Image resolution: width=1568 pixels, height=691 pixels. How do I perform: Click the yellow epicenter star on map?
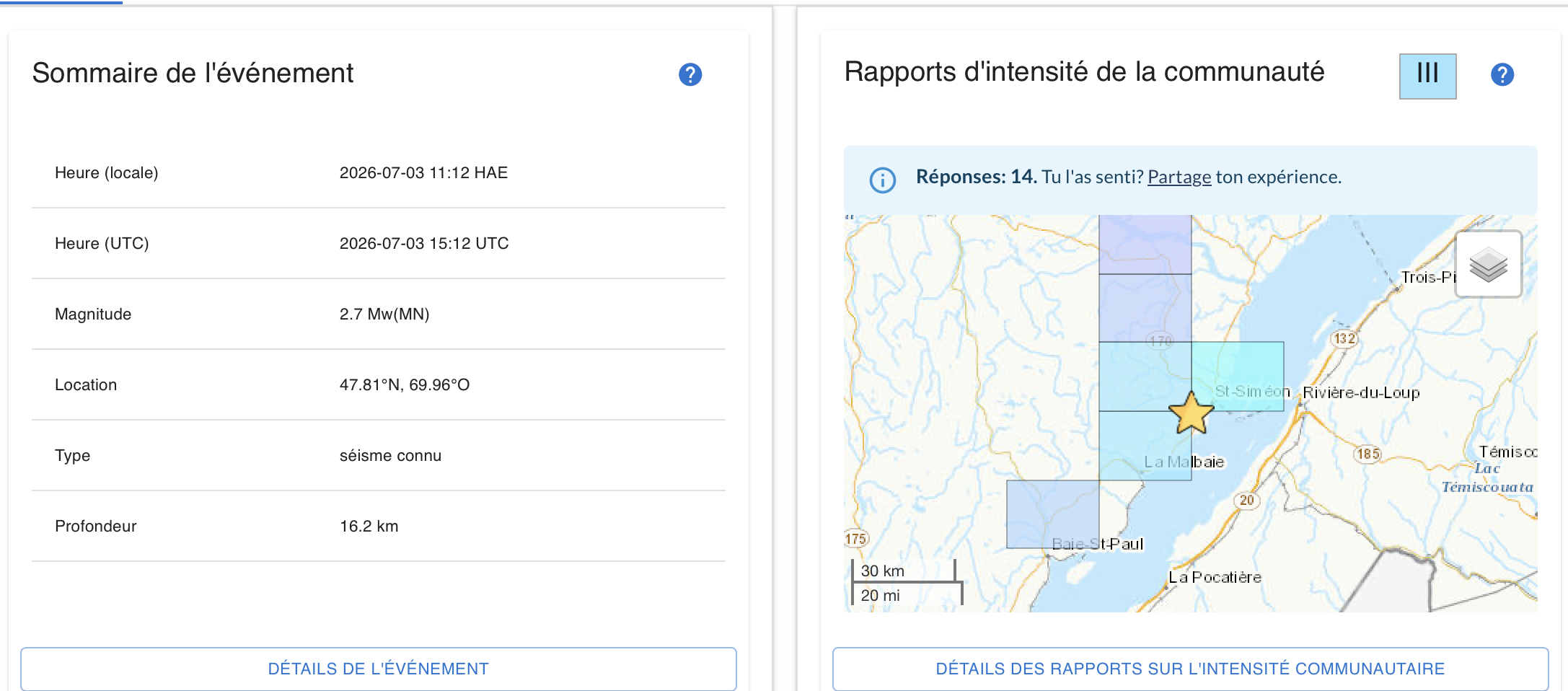1191,413
